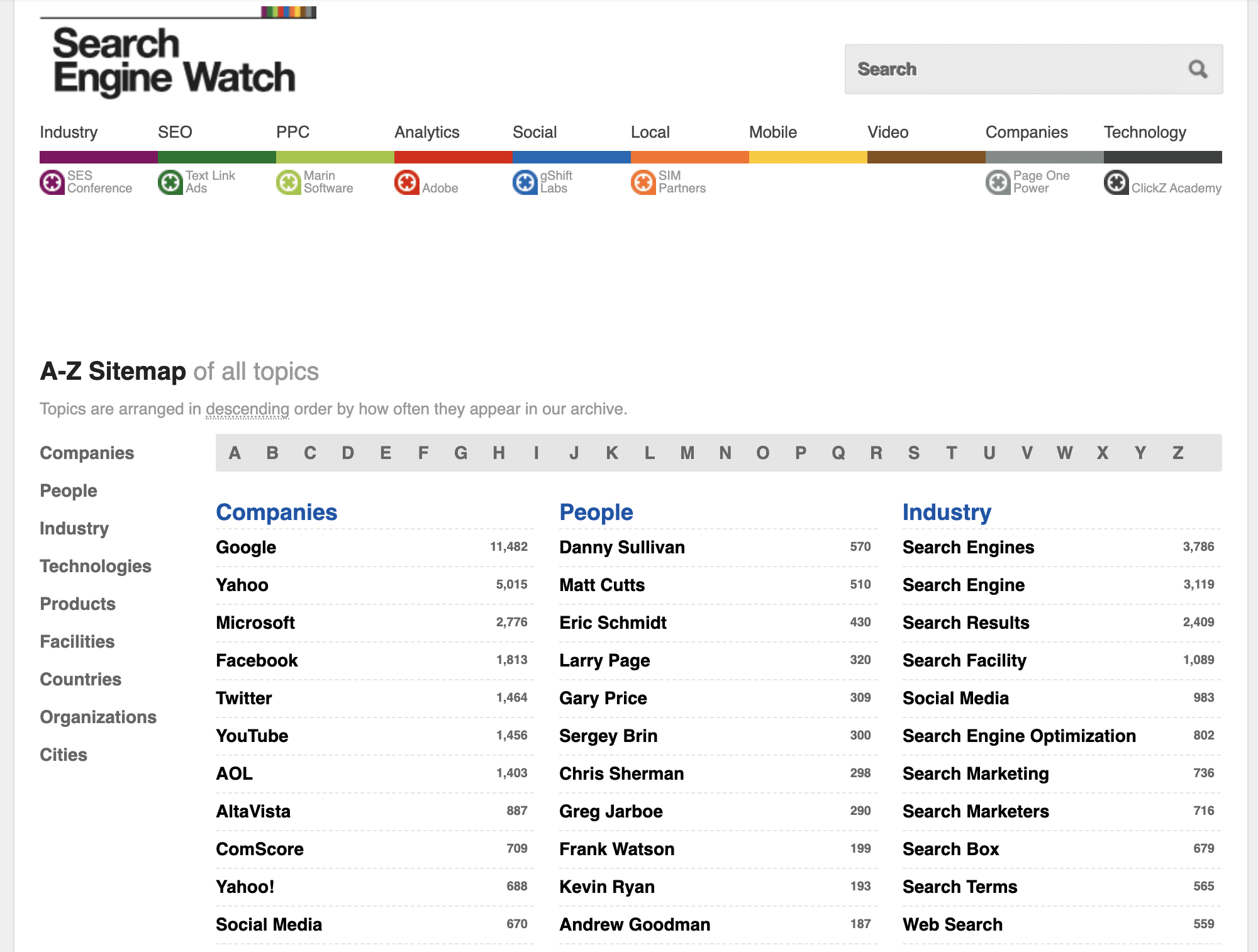Open the Google company topic
Screen dimensions: 1258x952
click(246, 547)
